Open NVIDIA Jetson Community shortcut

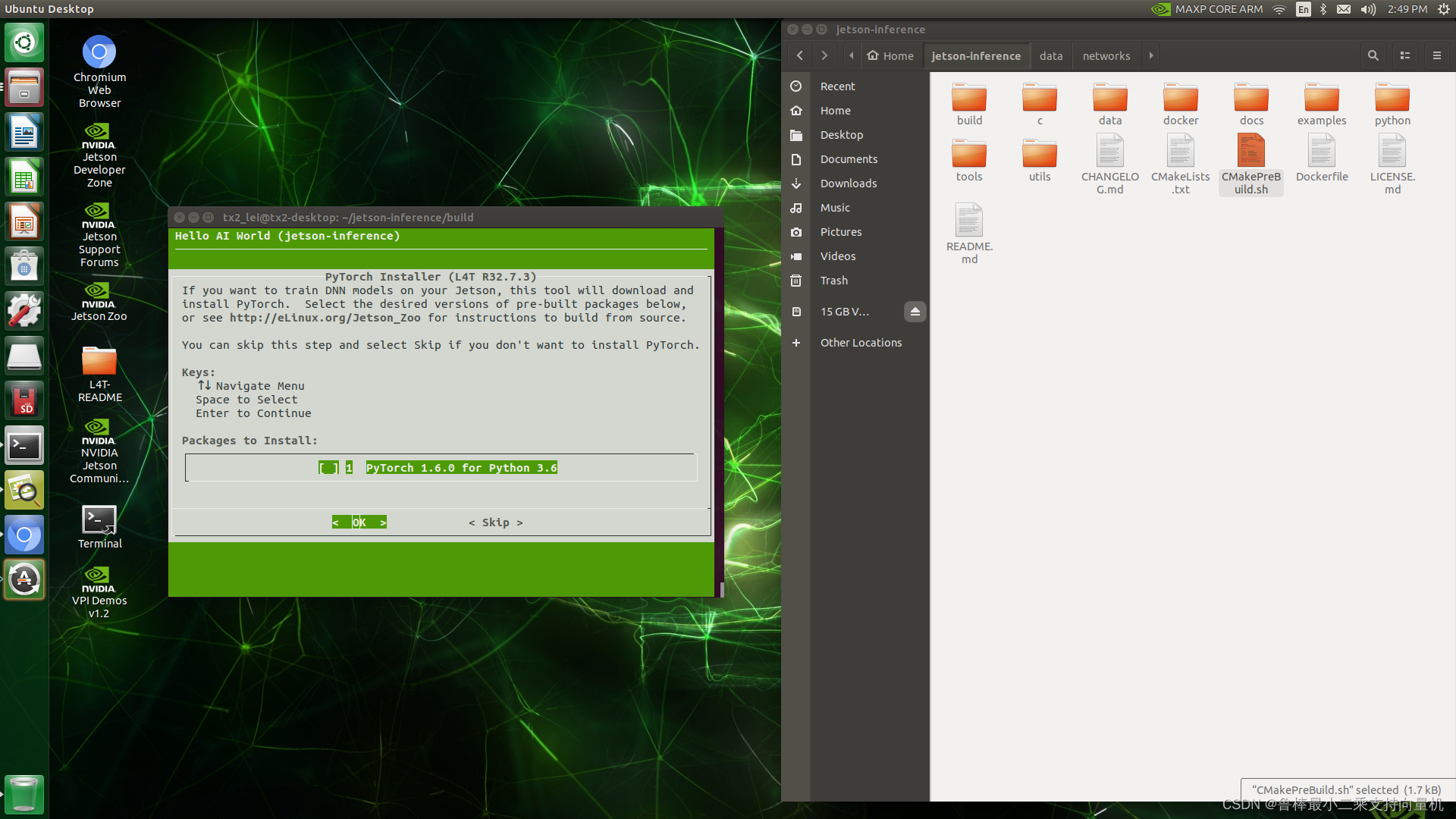tap(99, 451)
